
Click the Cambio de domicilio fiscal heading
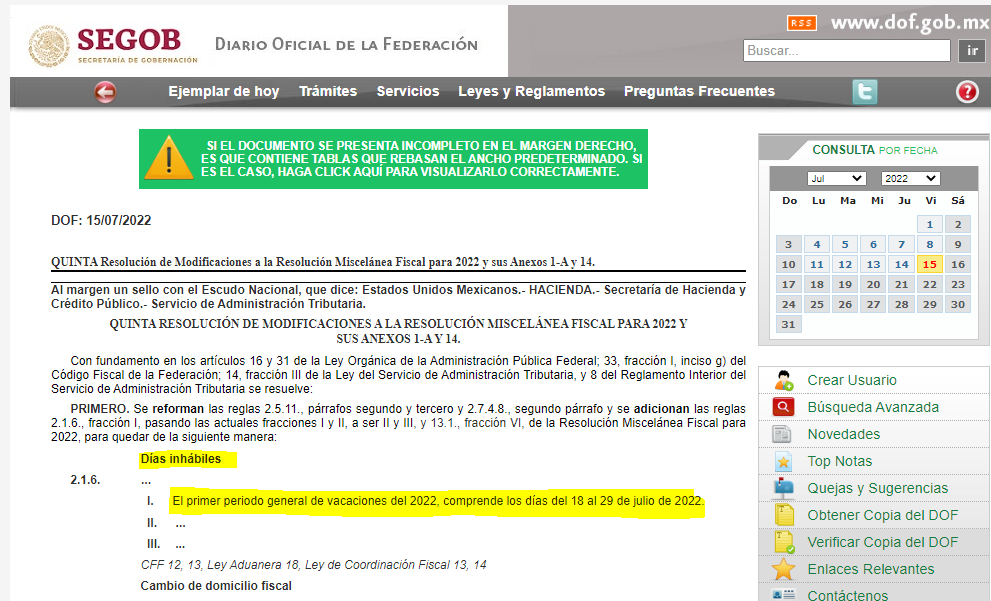tap(216, 586)
